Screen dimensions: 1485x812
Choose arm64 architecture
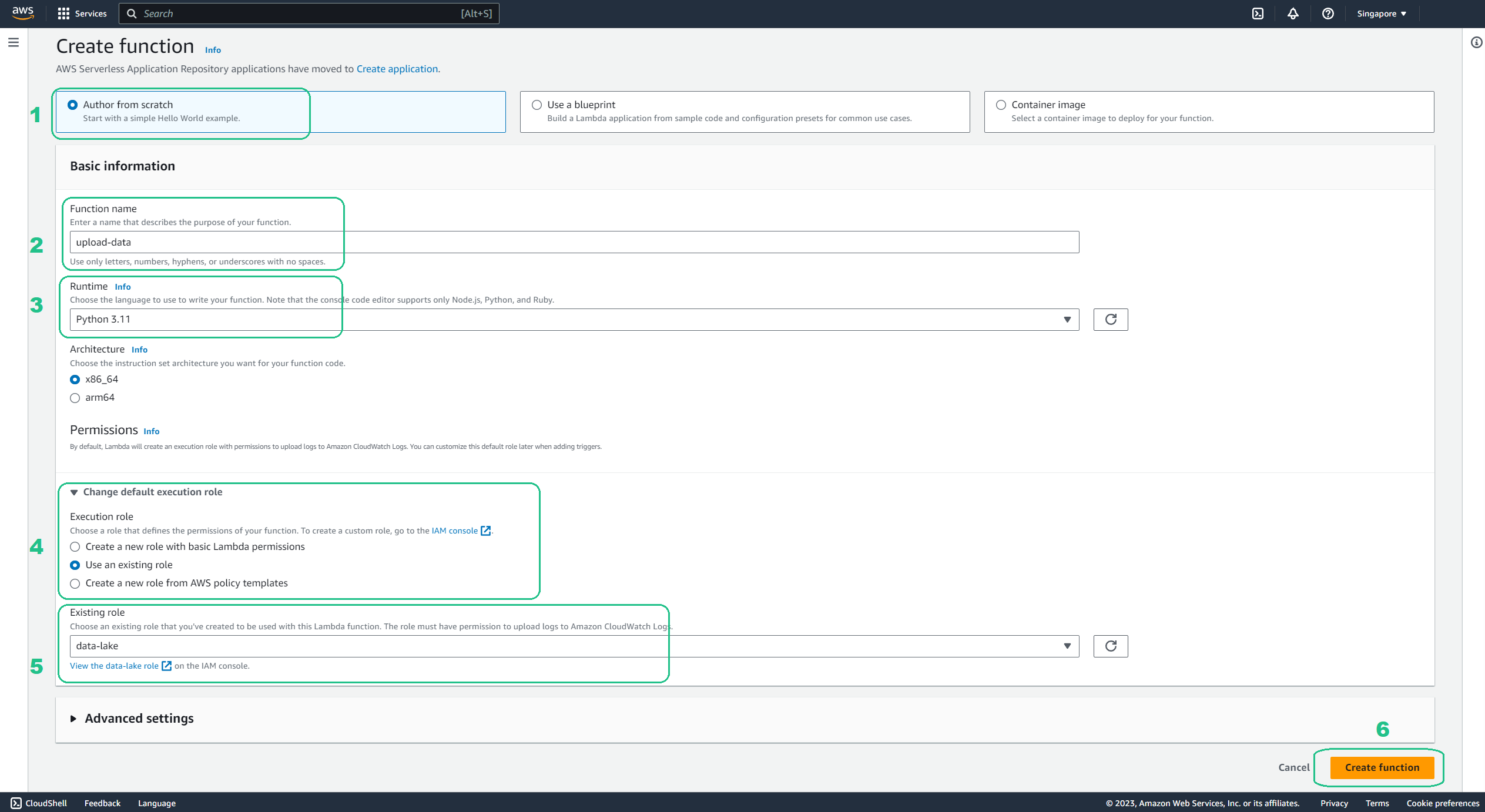(75, 398)
